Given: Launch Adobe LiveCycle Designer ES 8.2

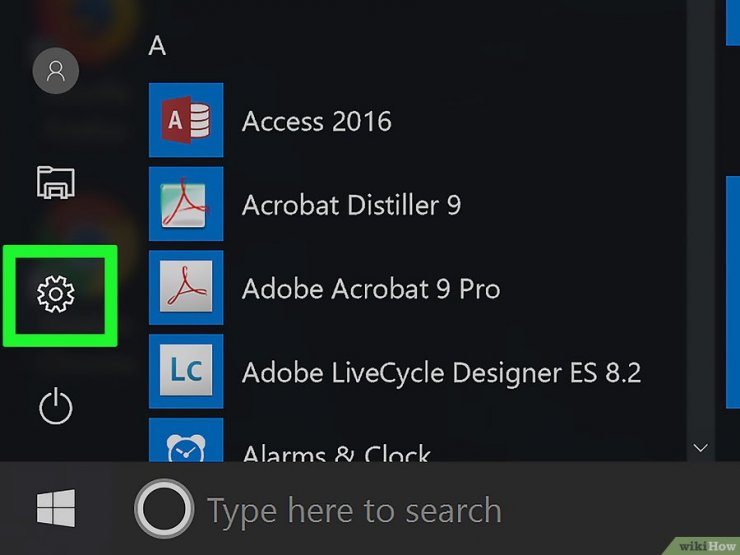Looking at the screenshot, I should point(442,373).
